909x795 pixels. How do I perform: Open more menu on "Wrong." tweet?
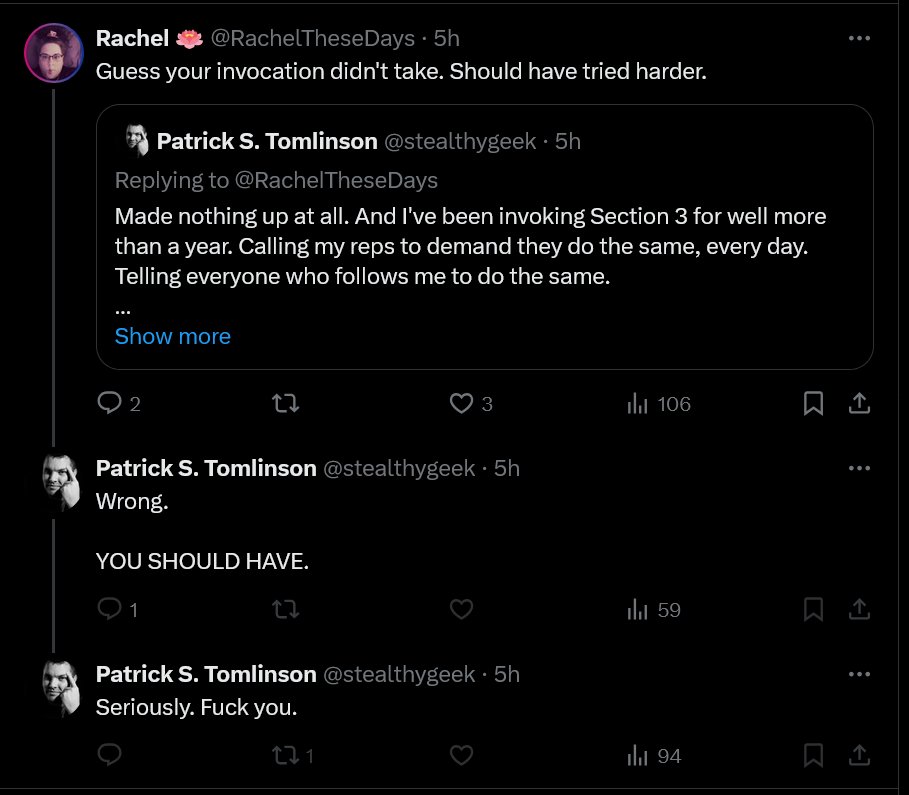point(859,468)
